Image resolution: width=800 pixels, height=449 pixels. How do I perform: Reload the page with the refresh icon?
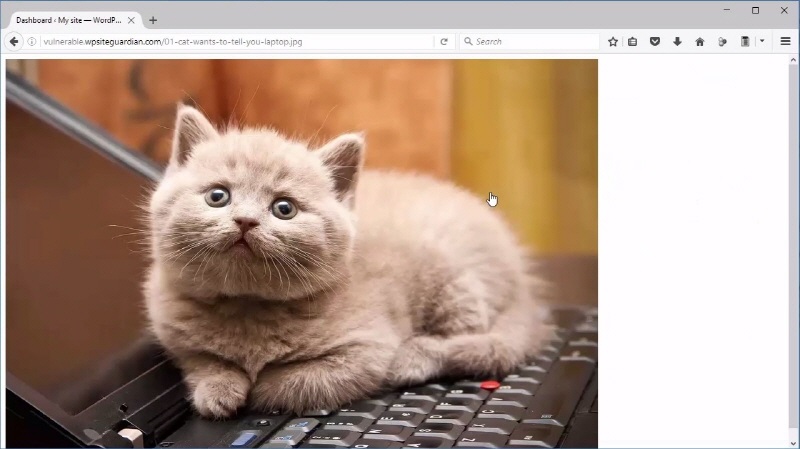tap(444, 42)
